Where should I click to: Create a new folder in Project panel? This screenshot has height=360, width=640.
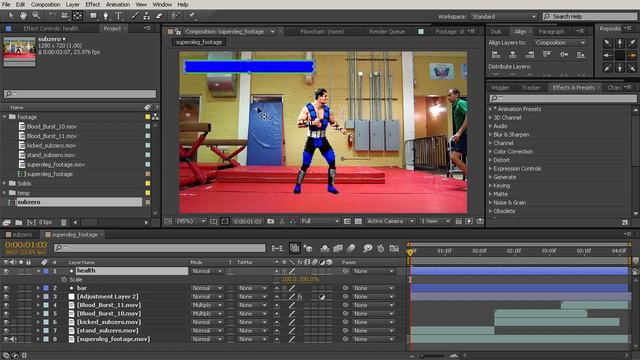pyautogui.click(x=19, y=222)
